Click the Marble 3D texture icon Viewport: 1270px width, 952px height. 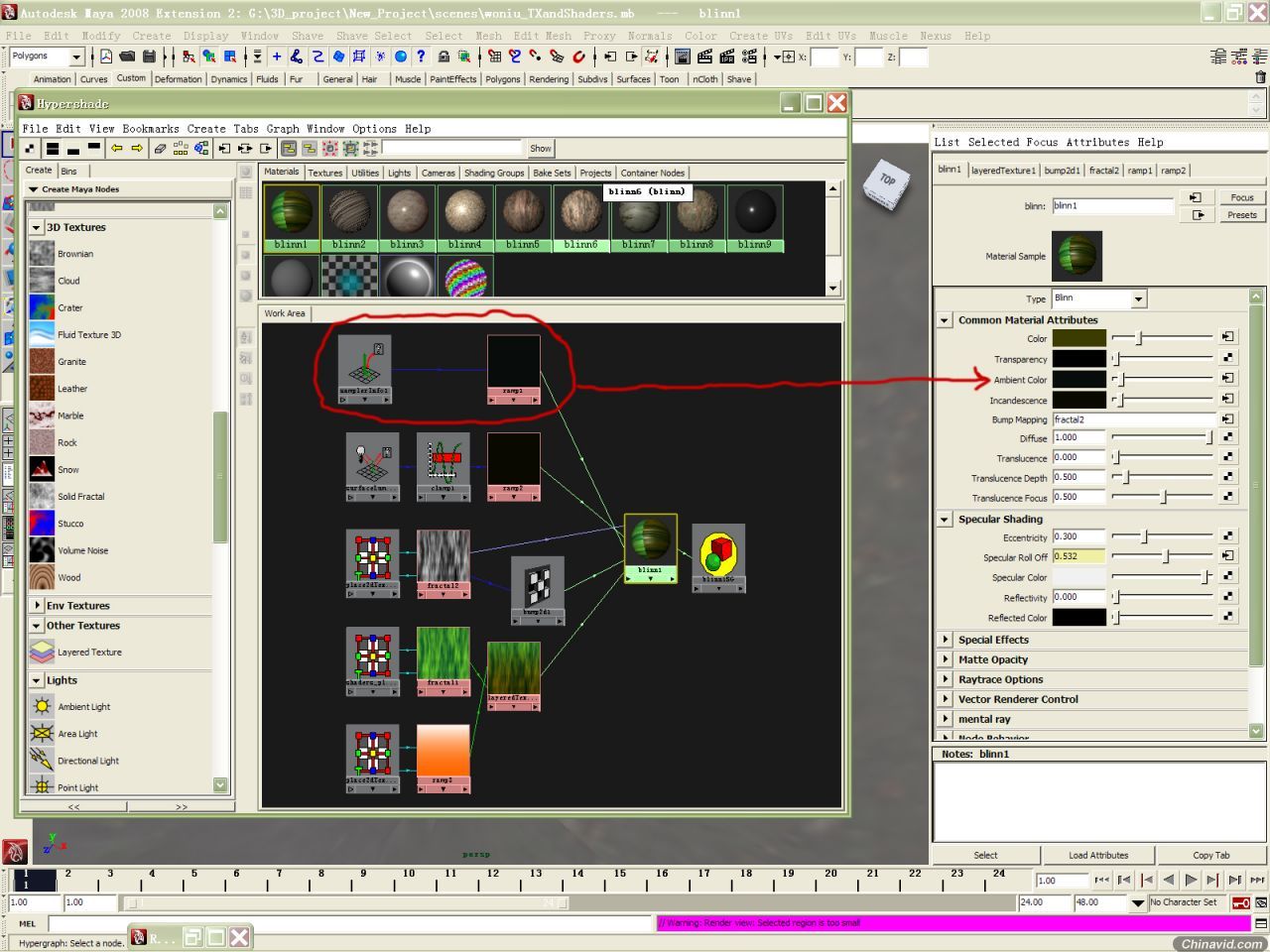tap(42, 416)
